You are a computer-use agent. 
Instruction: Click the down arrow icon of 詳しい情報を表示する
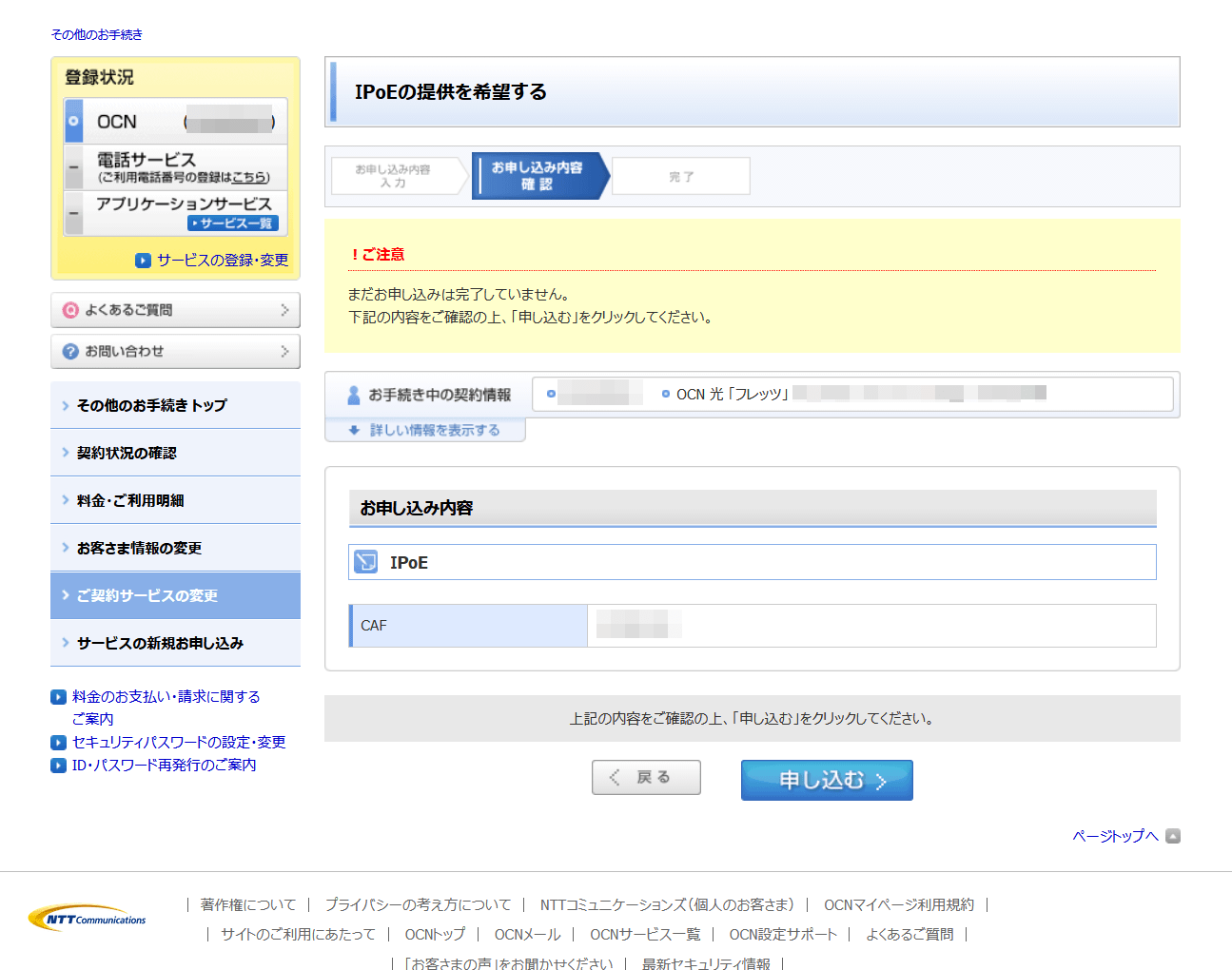354,430
